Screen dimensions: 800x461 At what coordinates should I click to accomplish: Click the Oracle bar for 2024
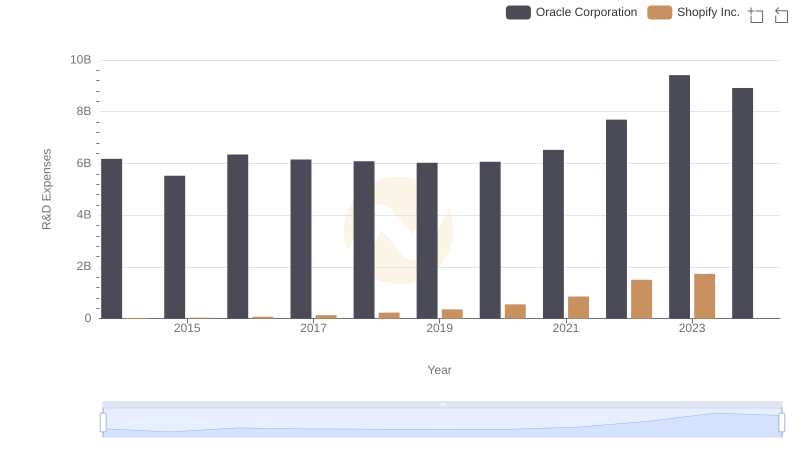pyautogui.click(x=742, y=203)
